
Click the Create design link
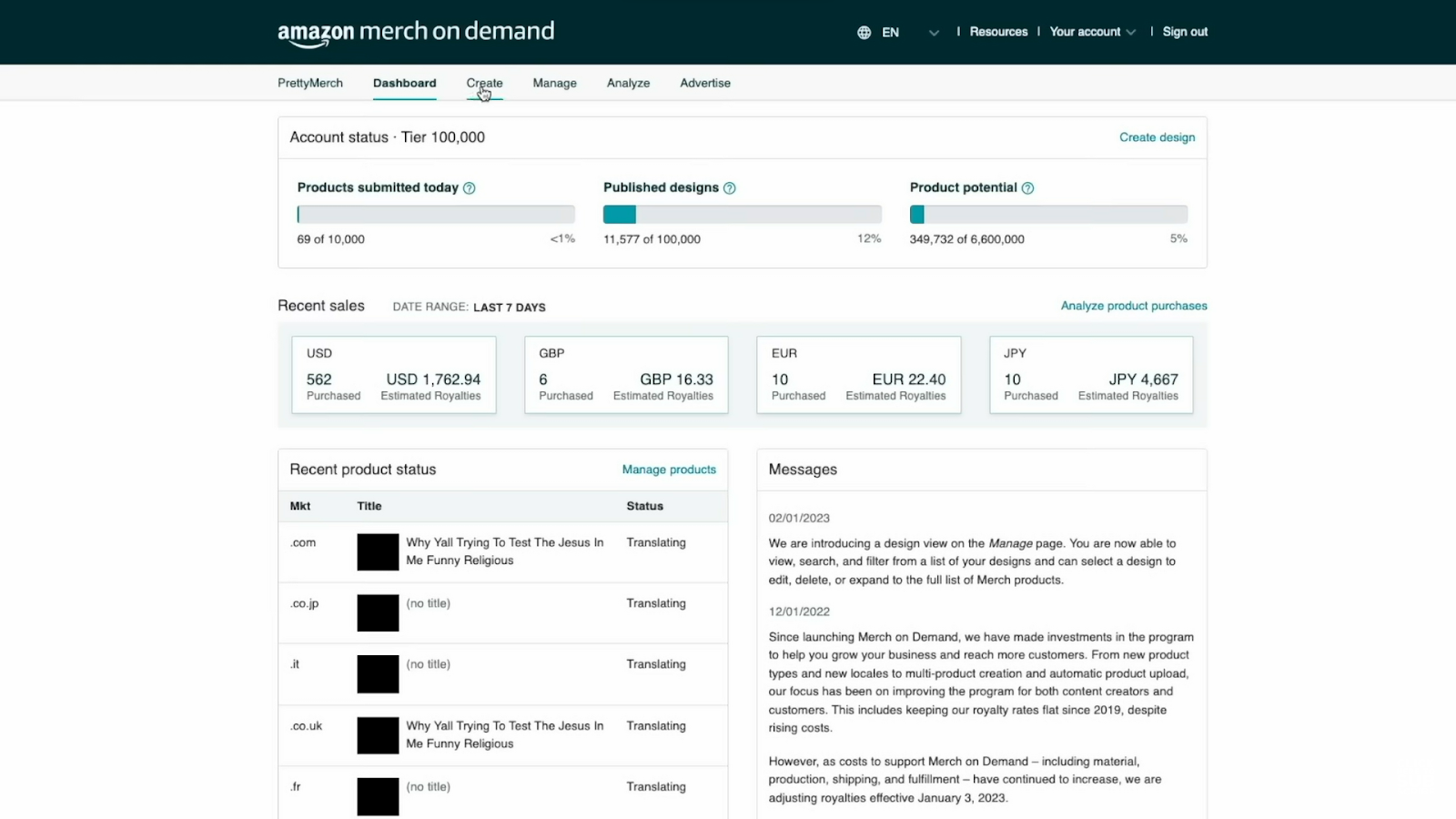(x=1158, y=137)
